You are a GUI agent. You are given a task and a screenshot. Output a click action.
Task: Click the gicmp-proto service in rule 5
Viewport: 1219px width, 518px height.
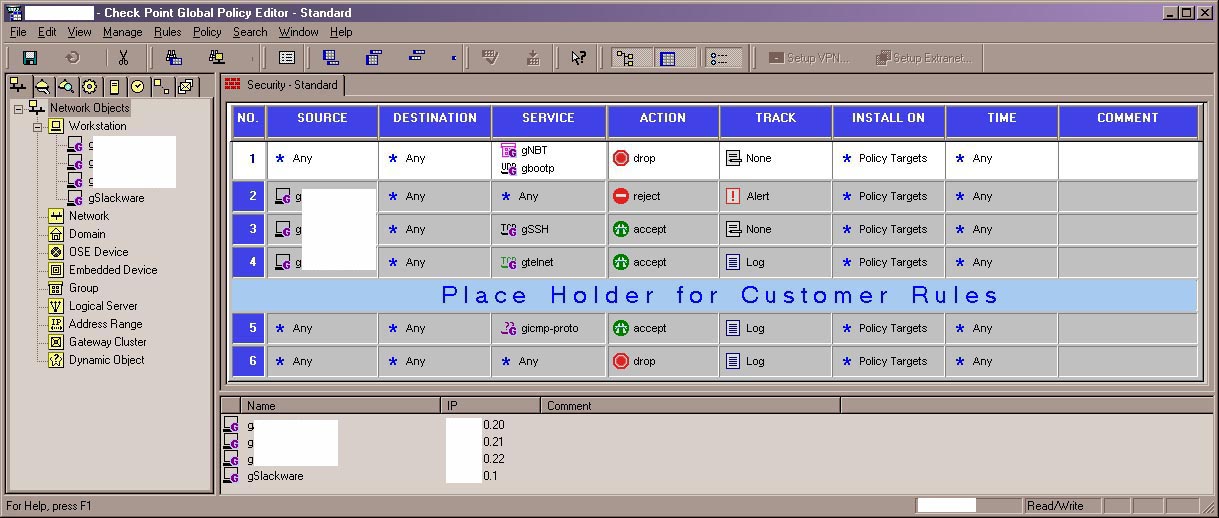click(549, 328)
